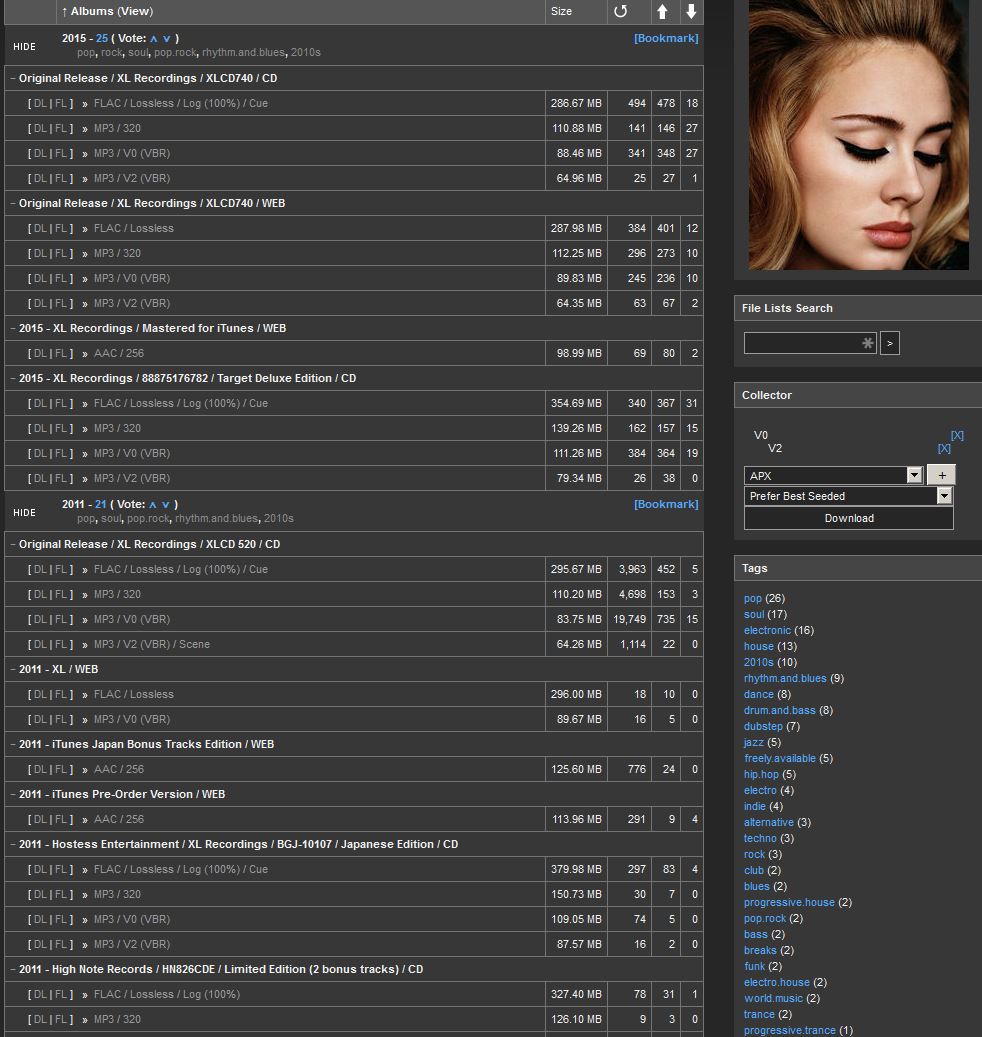Open the progressive.house tag
This screenshot has height=1037, width=982.
tap(789, 903)
